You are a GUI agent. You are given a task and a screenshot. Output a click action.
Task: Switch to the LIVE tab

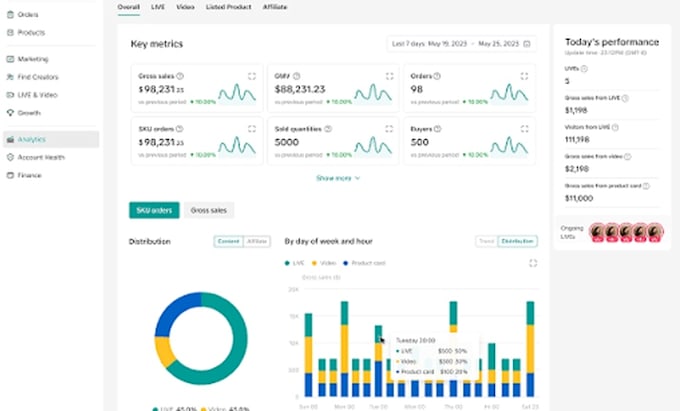pyautogui.click(x=158, y=7)
